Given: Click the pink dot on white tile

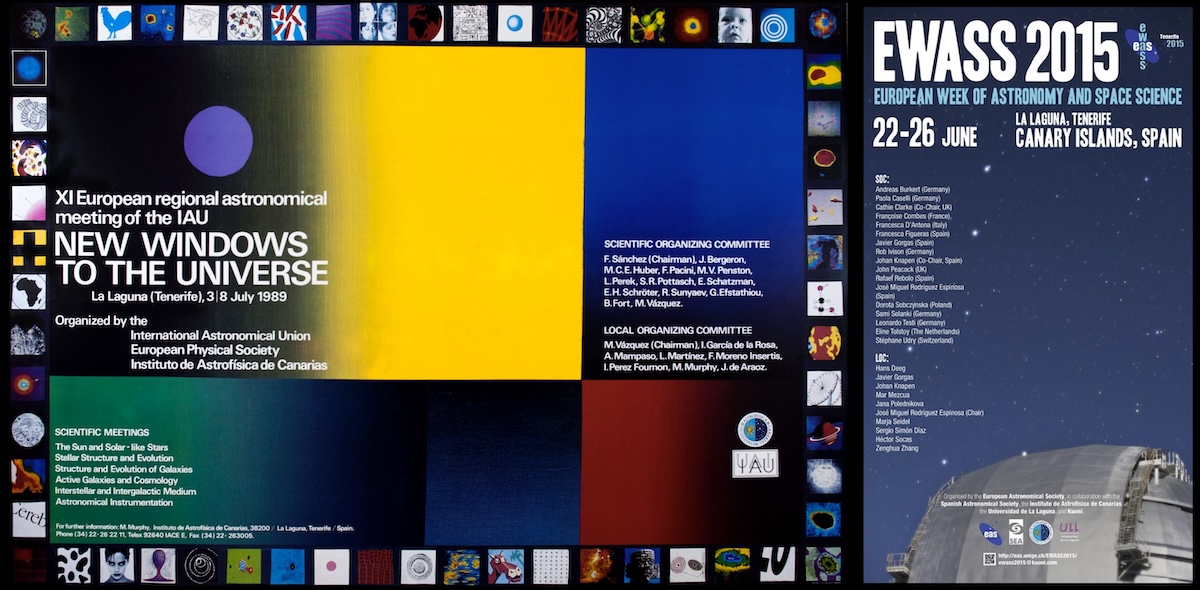Looking at the screenshot, I should [x=331, y=566].
